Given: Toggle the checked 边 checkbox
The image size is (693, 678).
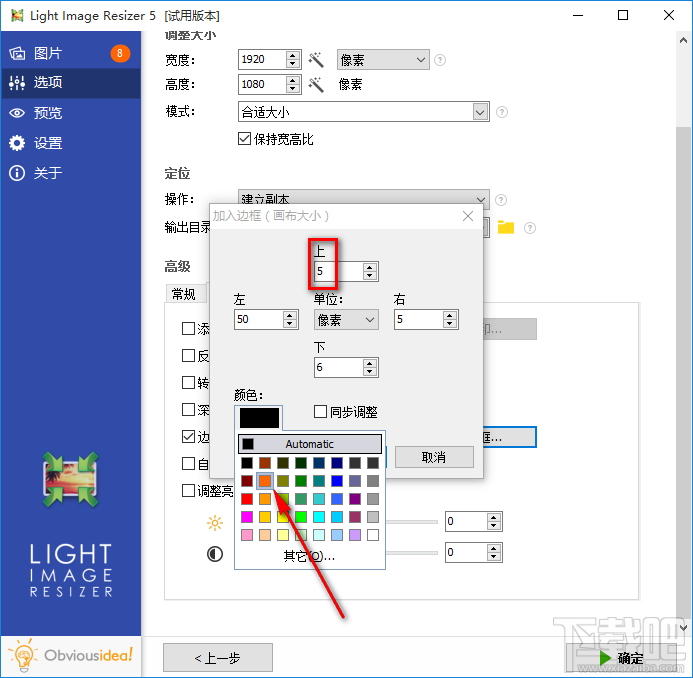Looking at the screenshot, I should (189, 437).
